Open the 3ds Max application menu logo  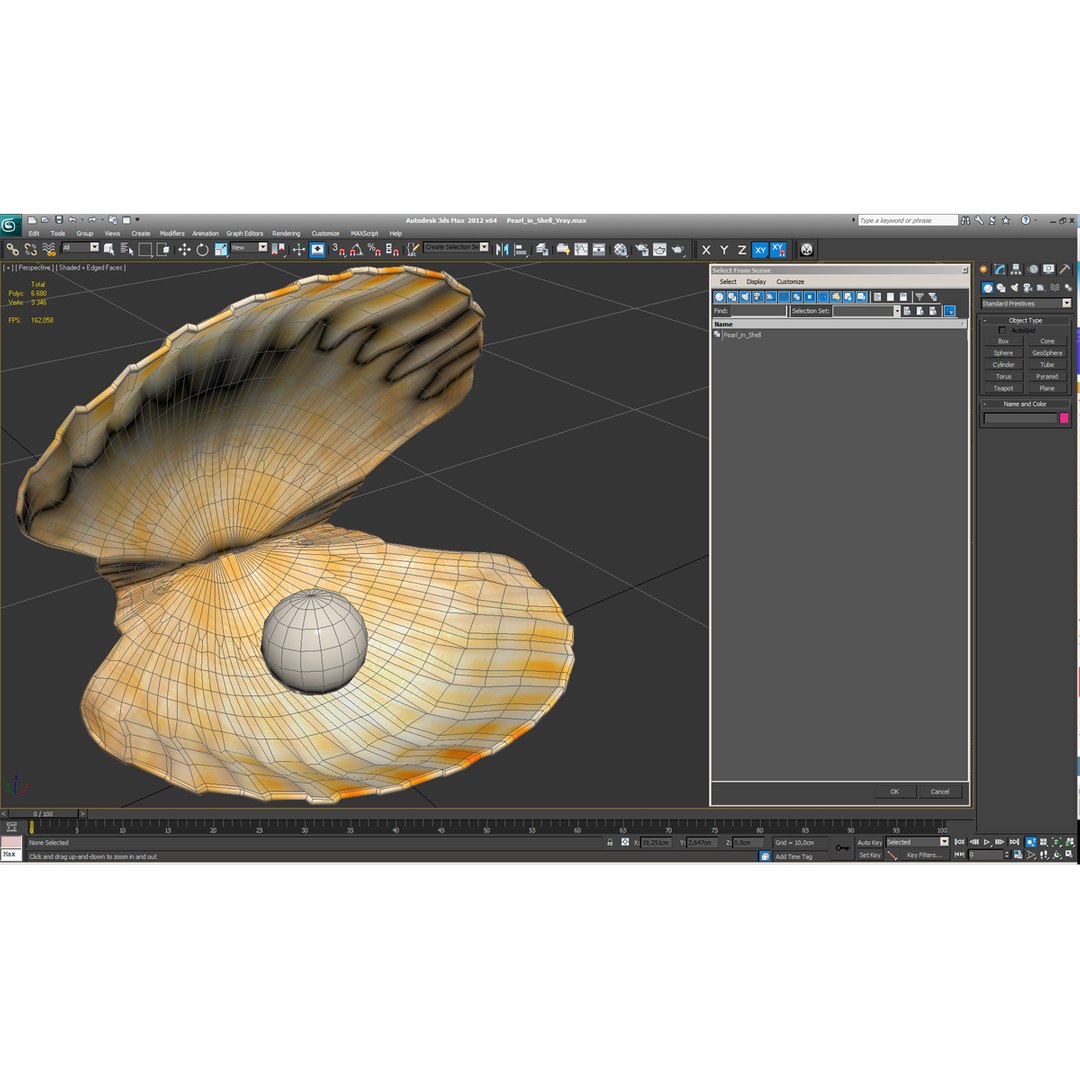coord(9,225)
